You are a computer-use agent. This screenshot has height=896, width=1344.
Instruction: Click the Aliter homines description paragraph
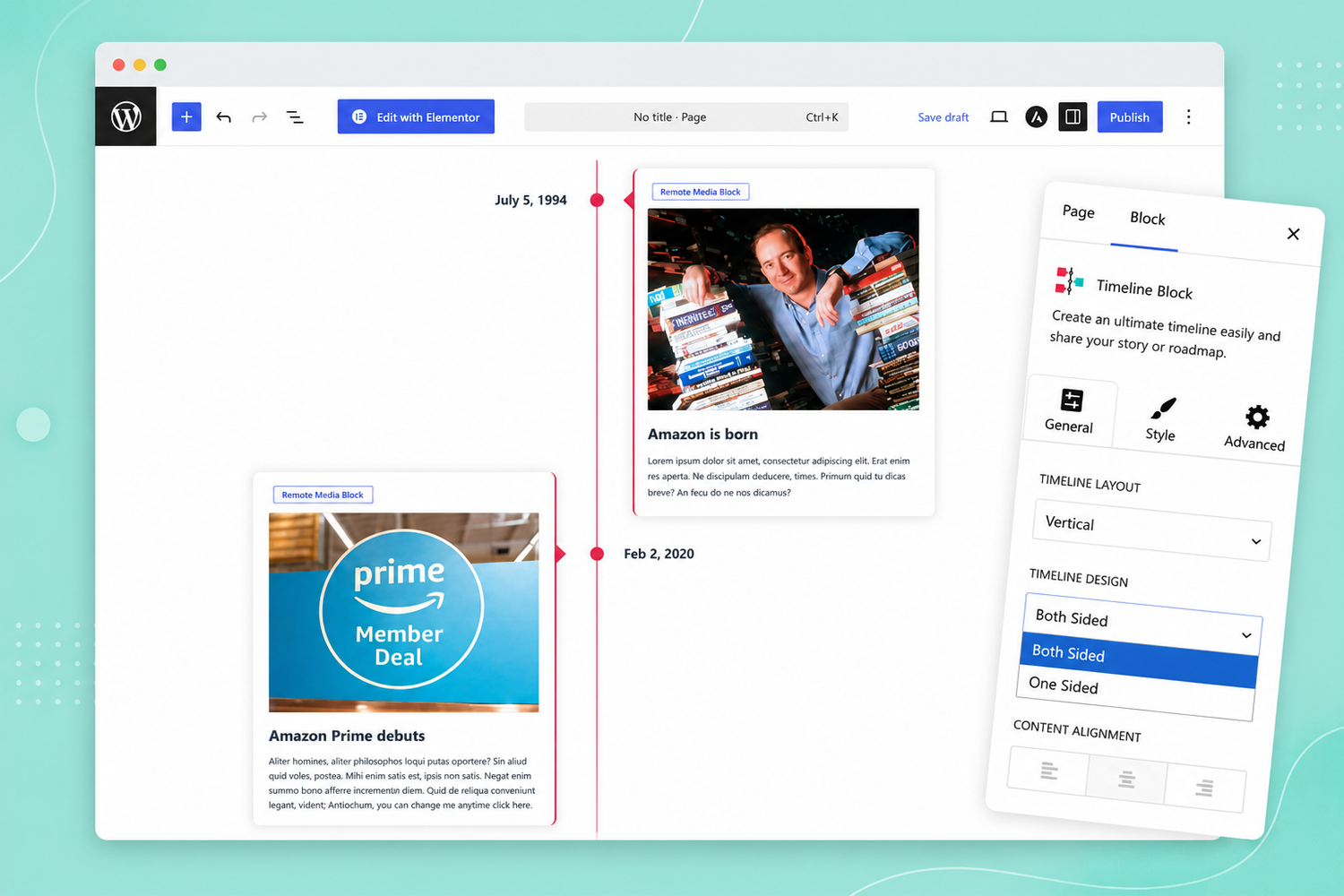(402, 783)
